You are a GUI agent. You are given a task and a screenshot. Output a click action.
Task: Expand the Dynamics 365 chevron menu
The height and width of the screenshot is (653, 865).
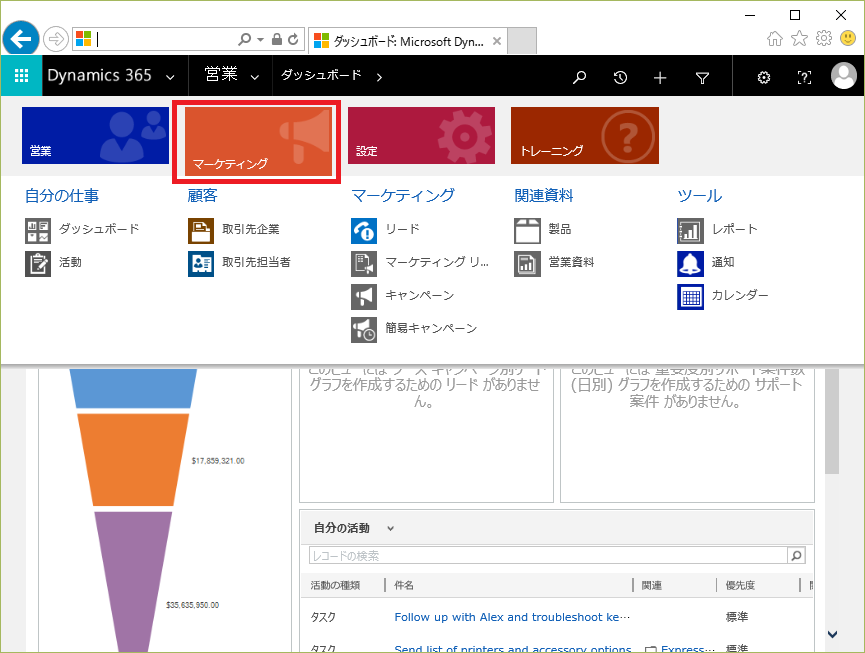pyautogui.click(x=170, y=77)
